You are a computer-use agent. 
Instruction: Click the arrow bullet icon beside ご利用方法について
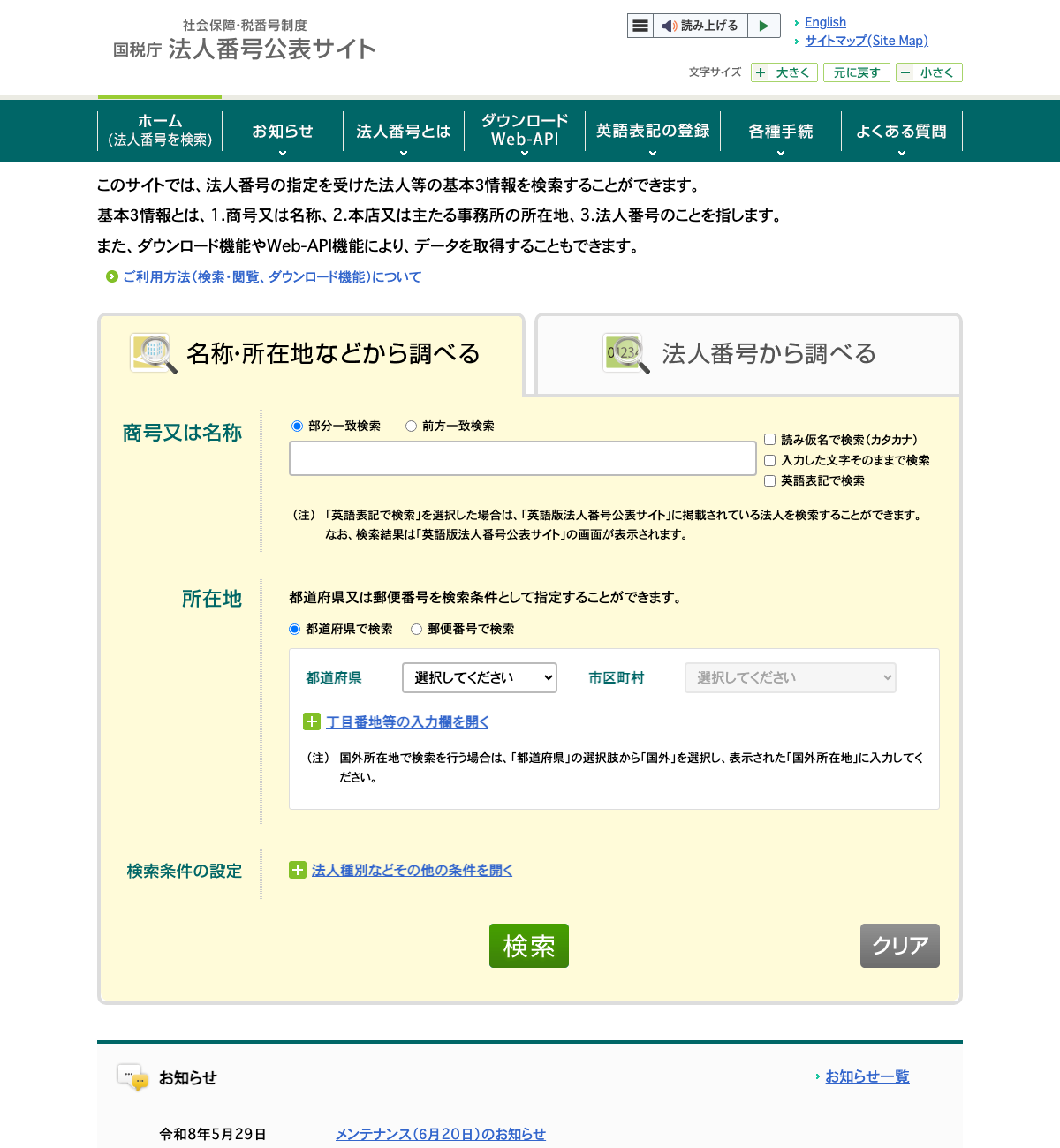(112, 276)
